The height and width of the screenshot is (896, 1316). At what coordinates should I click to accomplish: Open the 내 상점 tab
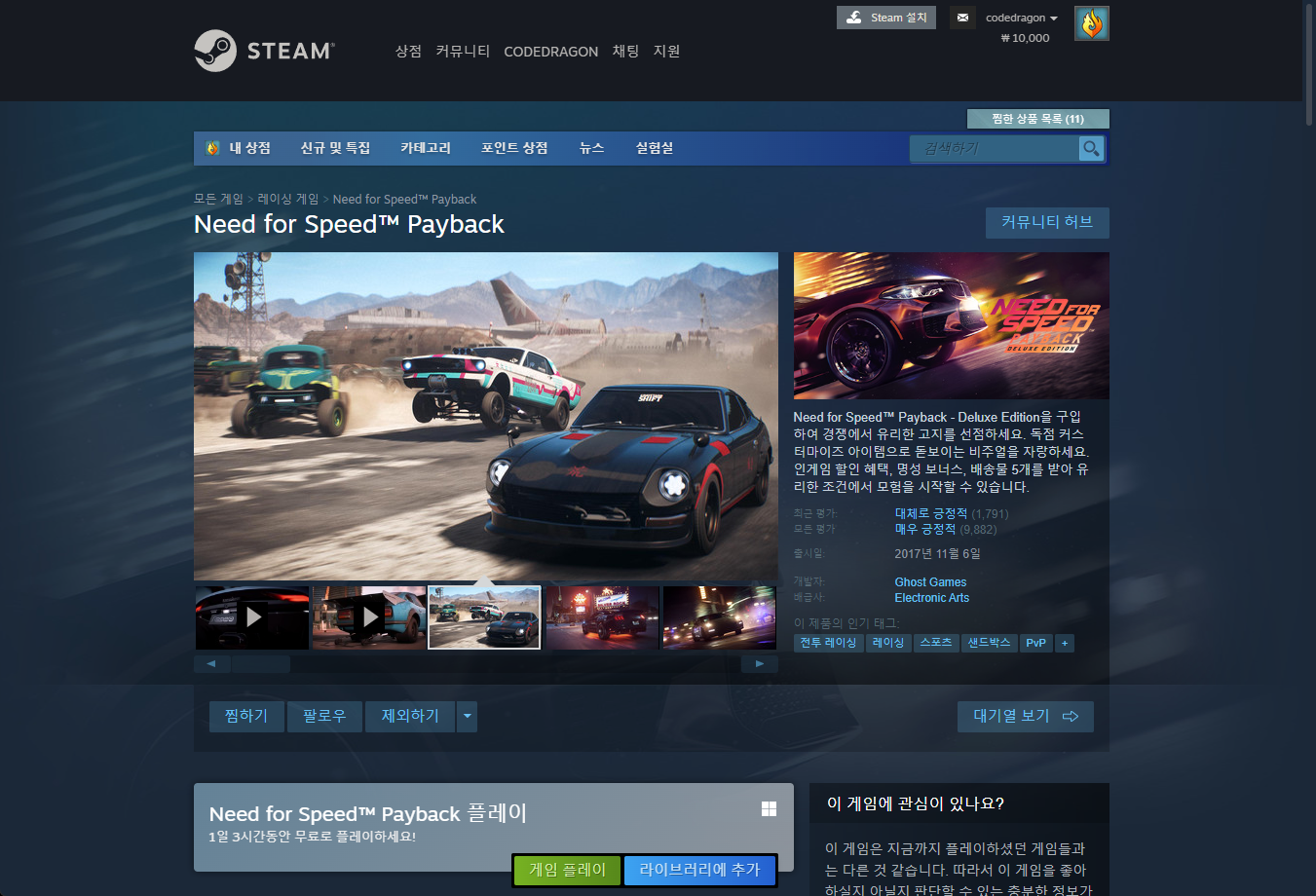249,148
